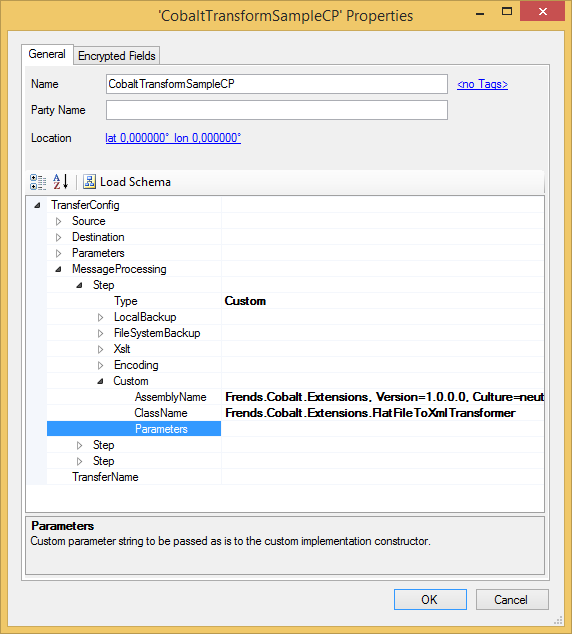Select the AssemblyName property
This screenshot has height=634, width=572.
(x=171, y=397)
